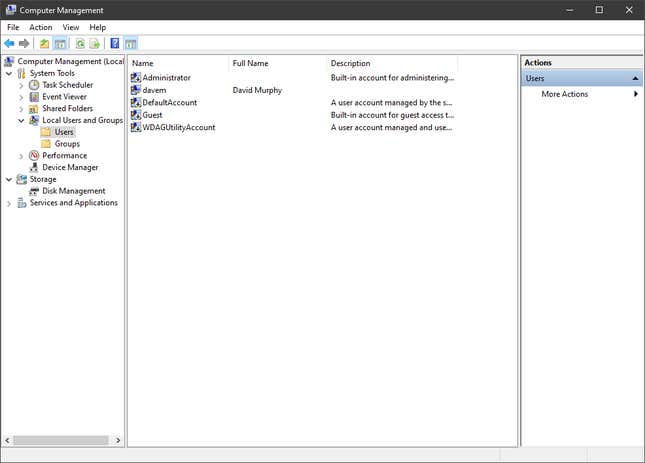Select the DefaultAccount name text
This screenshot has height=463, width=645.
coord(169,102)
